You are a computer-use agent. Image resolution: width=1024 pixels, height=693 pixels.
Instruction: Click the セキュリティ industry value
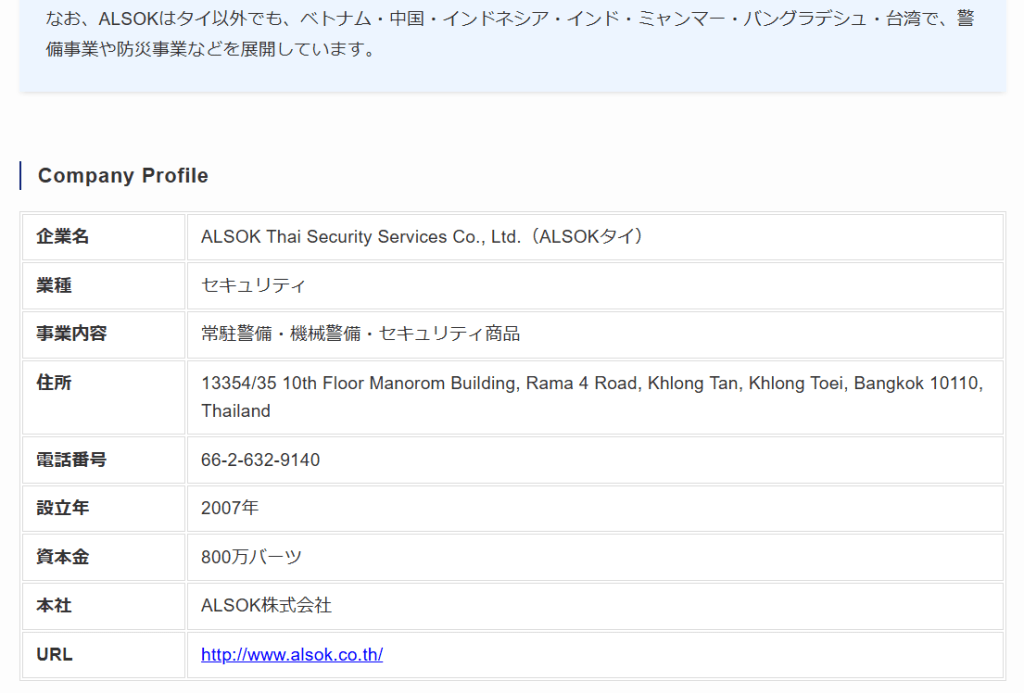click(x=253, y=286)
